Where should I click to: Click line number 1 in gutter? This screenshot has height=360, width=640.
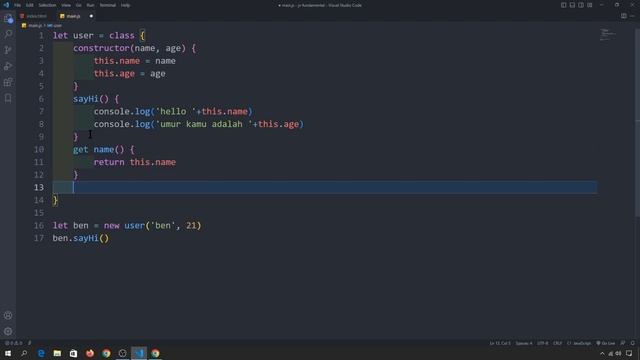coord(41,36)
